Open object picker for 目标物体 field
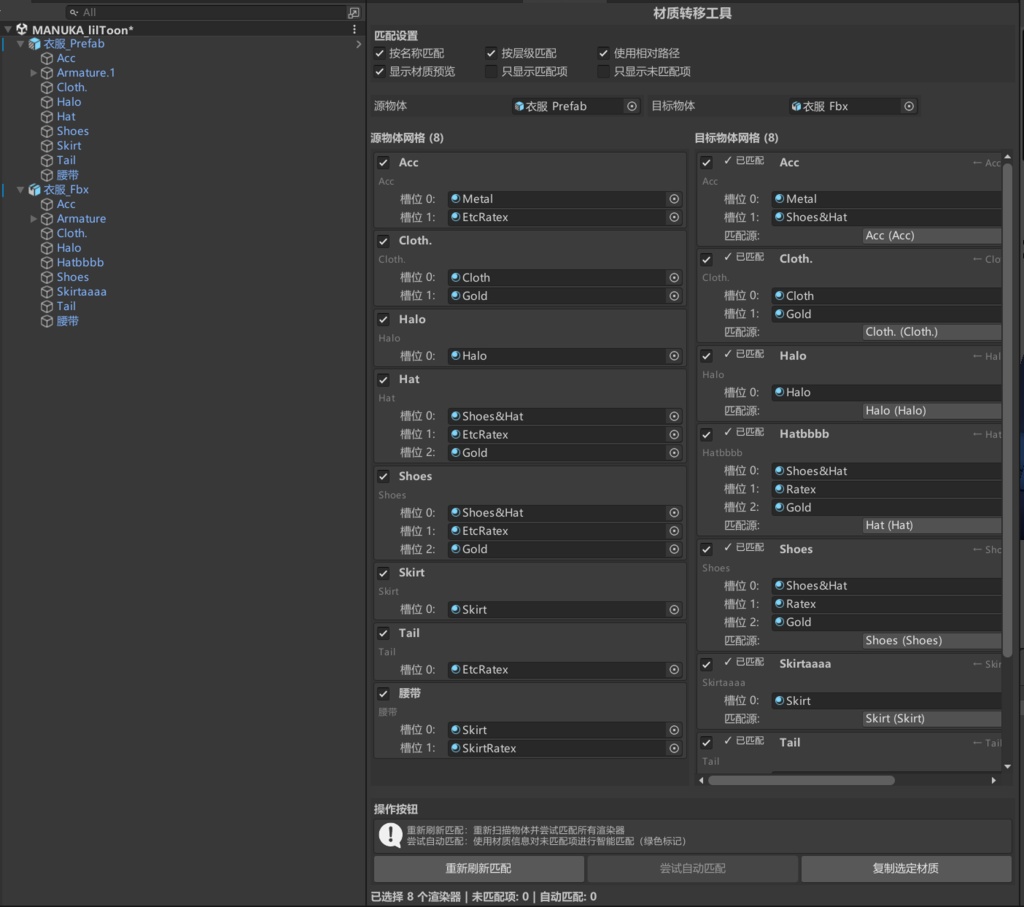Image resolution: width=1024 pixels, height=907 pixels. click(x=908, y=105)
